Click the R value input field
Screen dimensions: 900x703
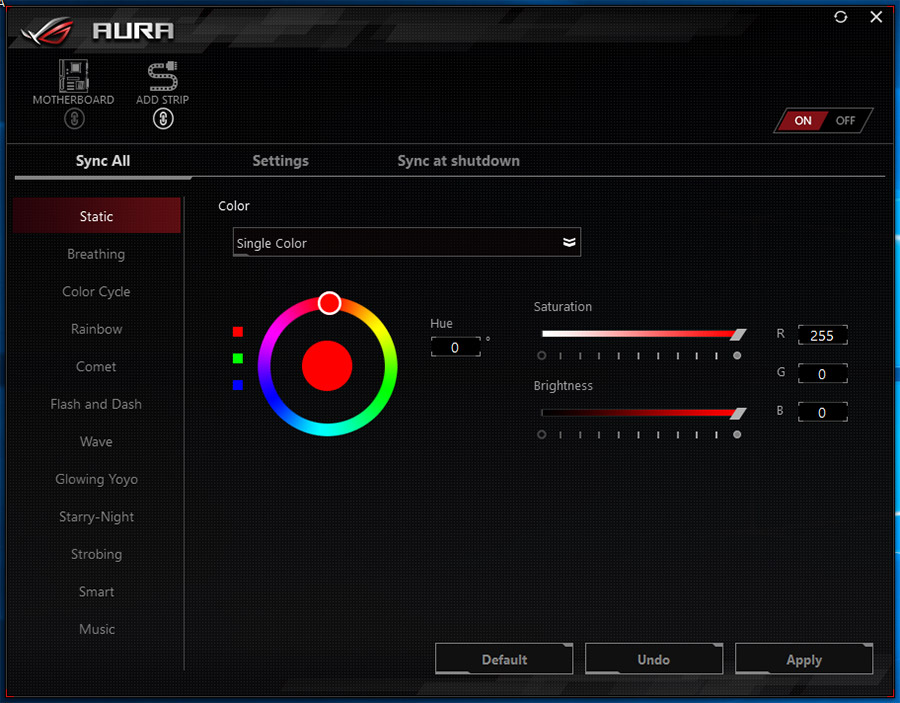click(822, 335)
